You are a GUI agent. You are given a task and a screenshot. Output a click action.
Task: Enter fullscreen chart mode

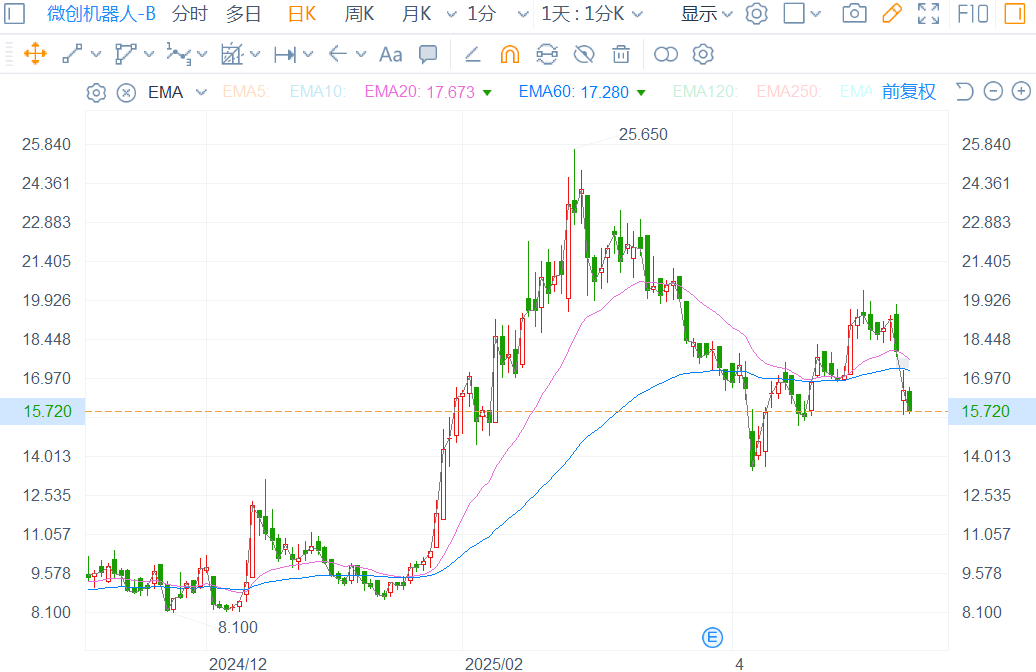click(928, 13)
